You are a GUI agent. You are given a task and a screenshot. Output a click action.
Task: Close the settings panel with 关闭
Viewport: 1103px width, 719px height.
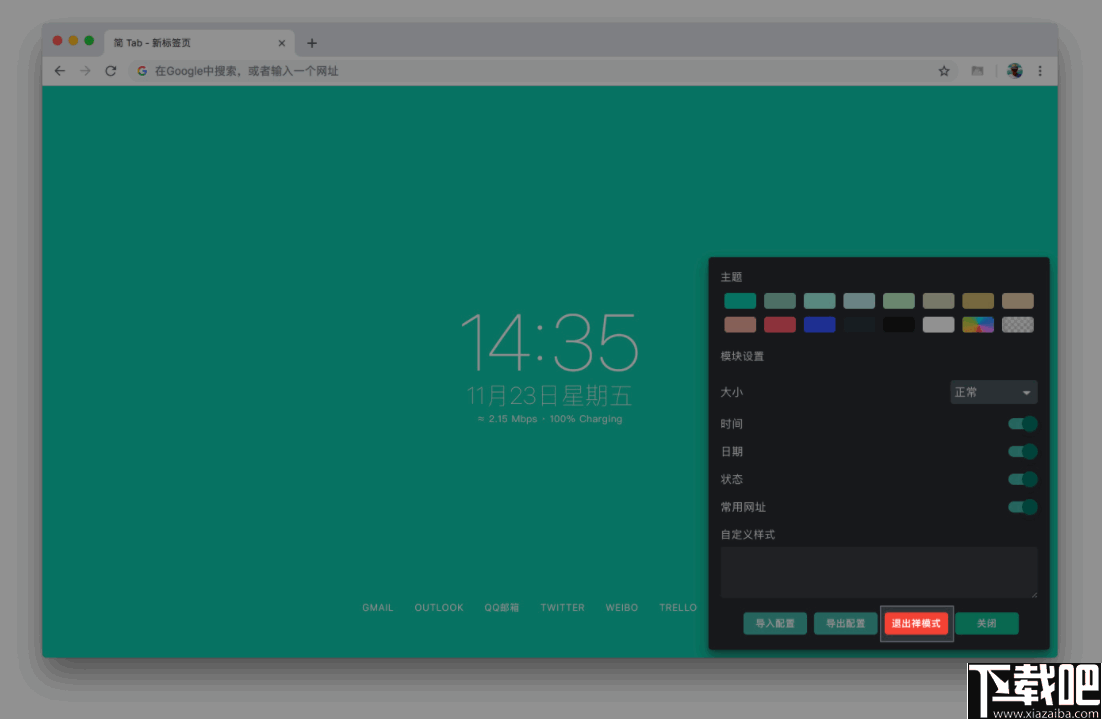(x=987, y=623)
